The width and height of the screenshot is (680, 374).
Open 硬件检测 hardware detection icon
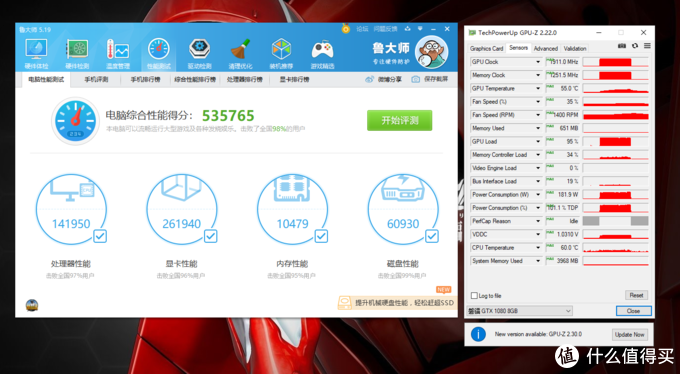(77, 53)
